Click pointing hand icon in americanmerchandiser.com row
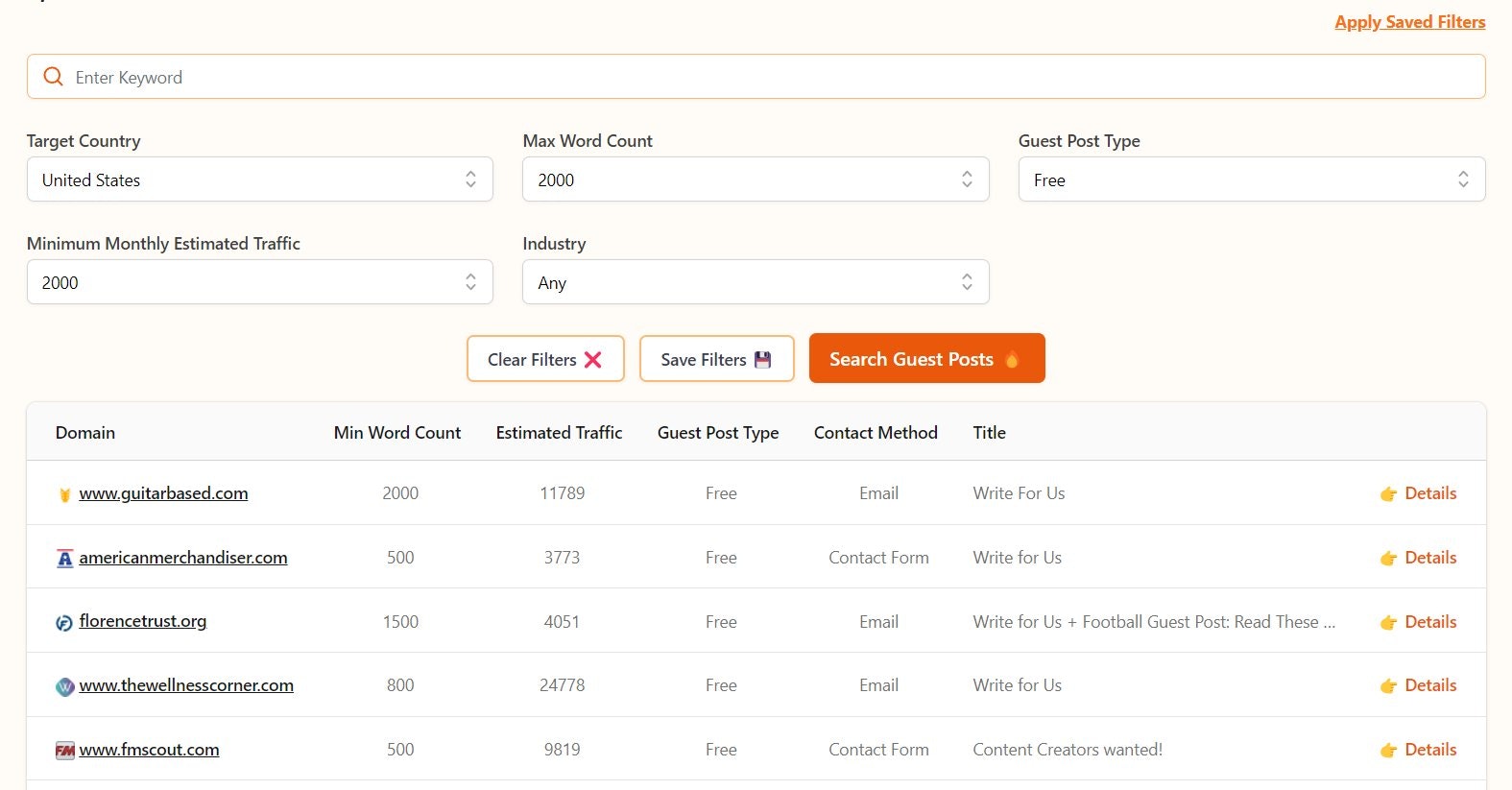Viewport: 1512px width, 790px height. tap(1388, 558)
